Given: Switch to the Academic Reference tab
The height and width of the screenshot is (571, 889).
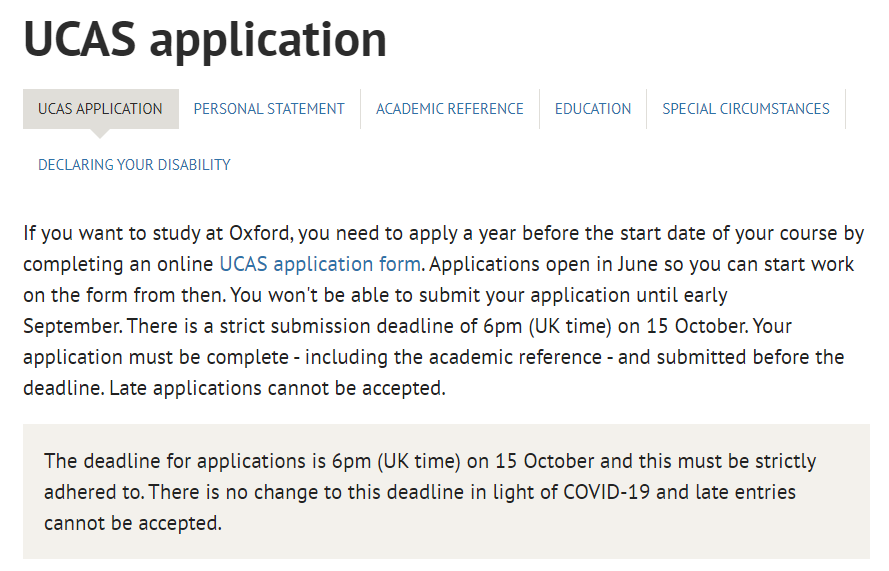Looking at the screenshot, I should pyautogui.click(x=450, y=109).
